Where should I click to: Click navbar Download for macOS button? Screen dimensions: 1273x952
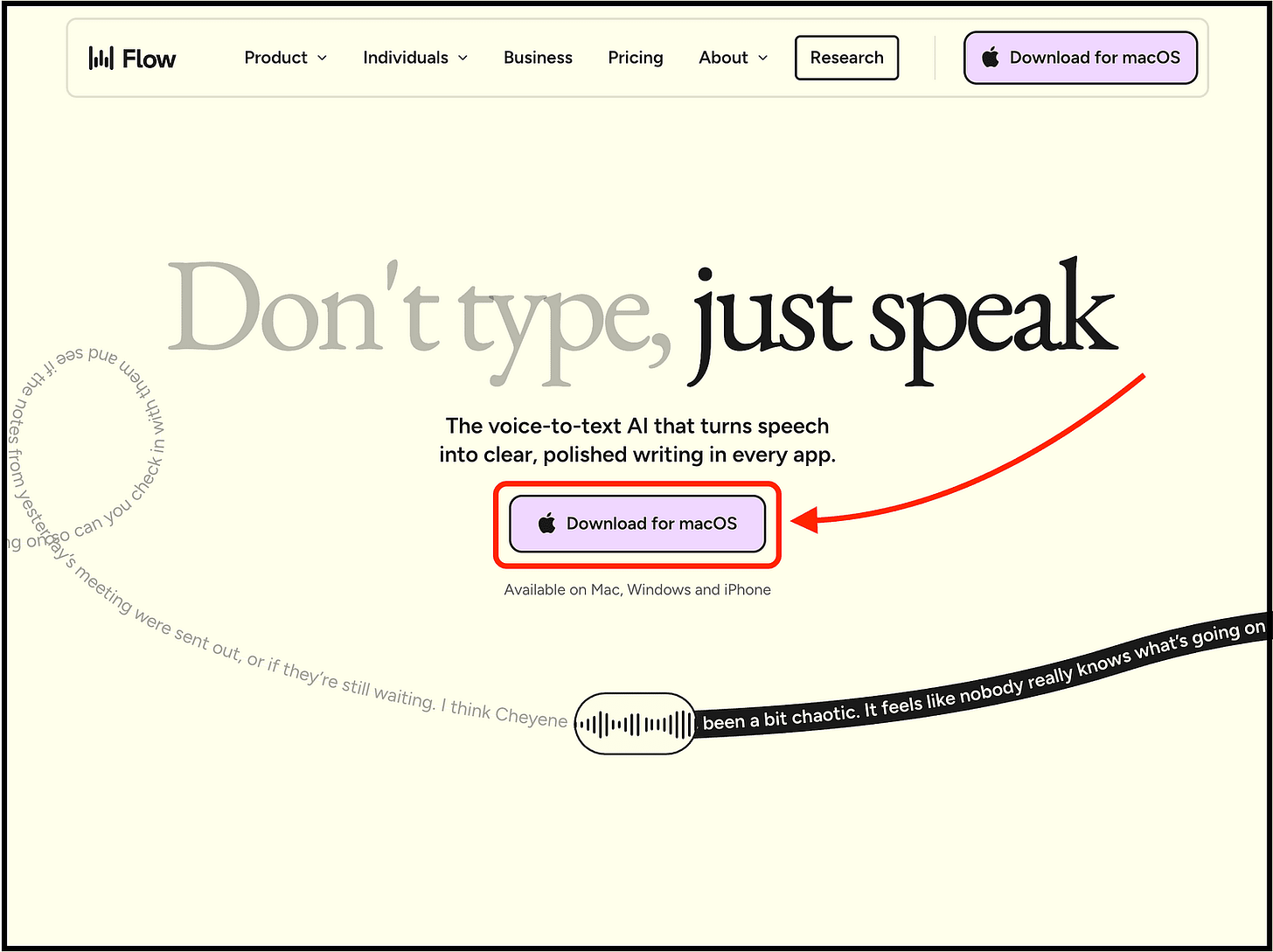pos(1080,58)
